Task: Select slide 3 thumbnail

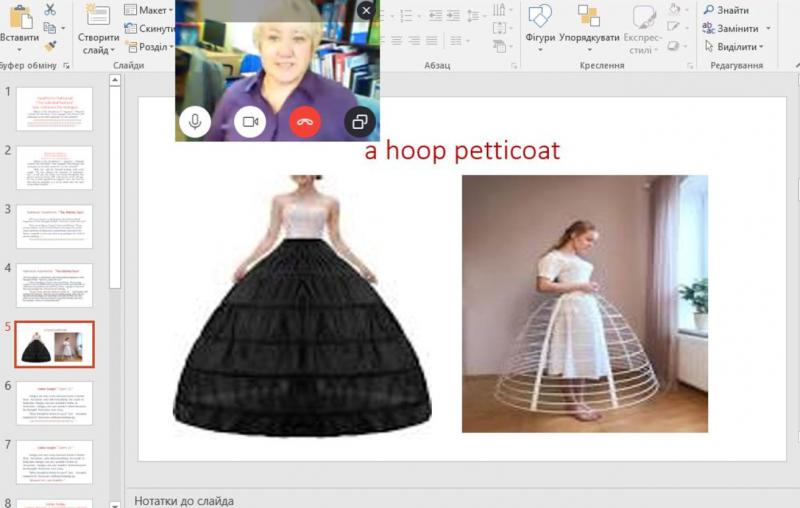Action: [55, 226]
